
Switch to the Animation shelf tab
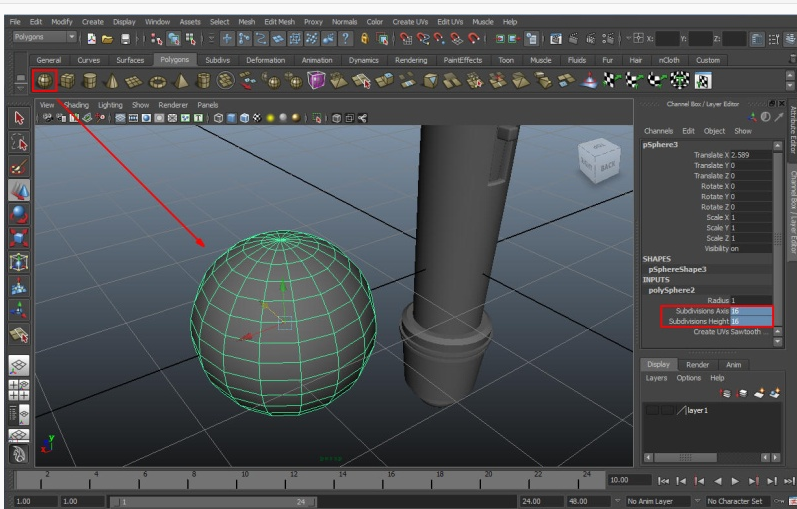coord(317,60)
